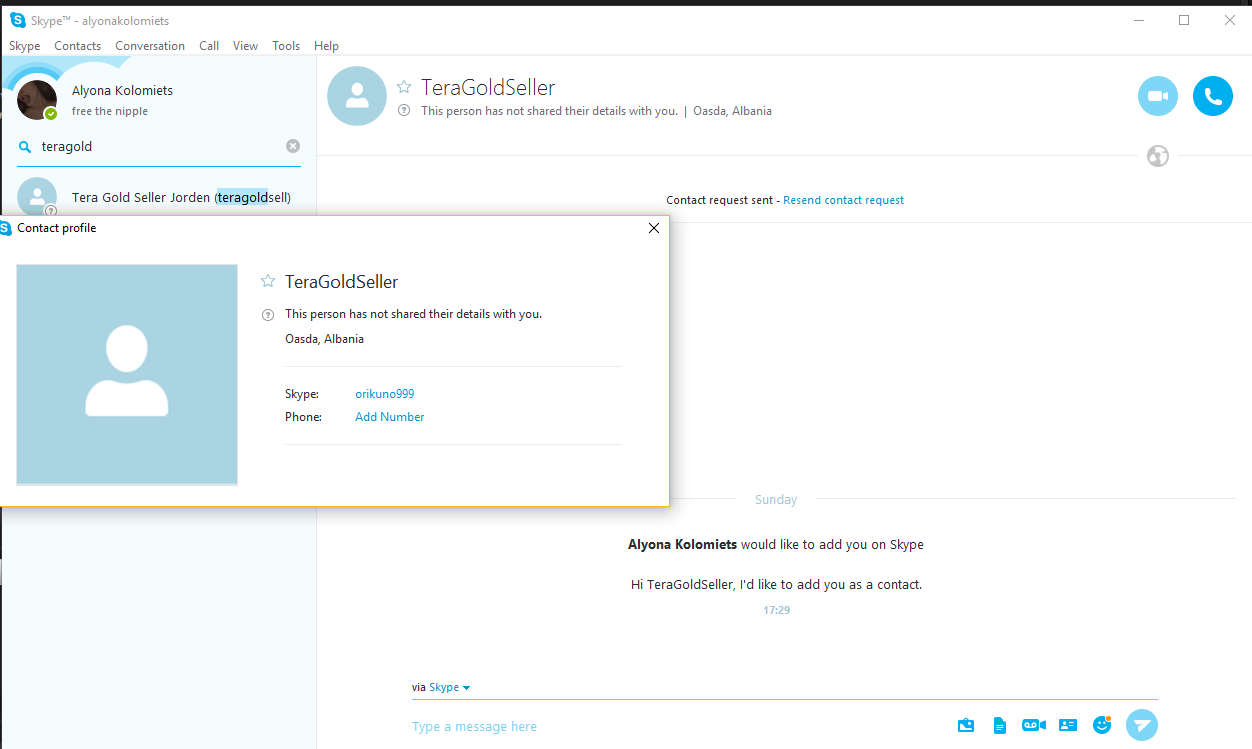Select Tera Gold Seller Jorden search result
1252x749 pixels.
pos(158,197)
